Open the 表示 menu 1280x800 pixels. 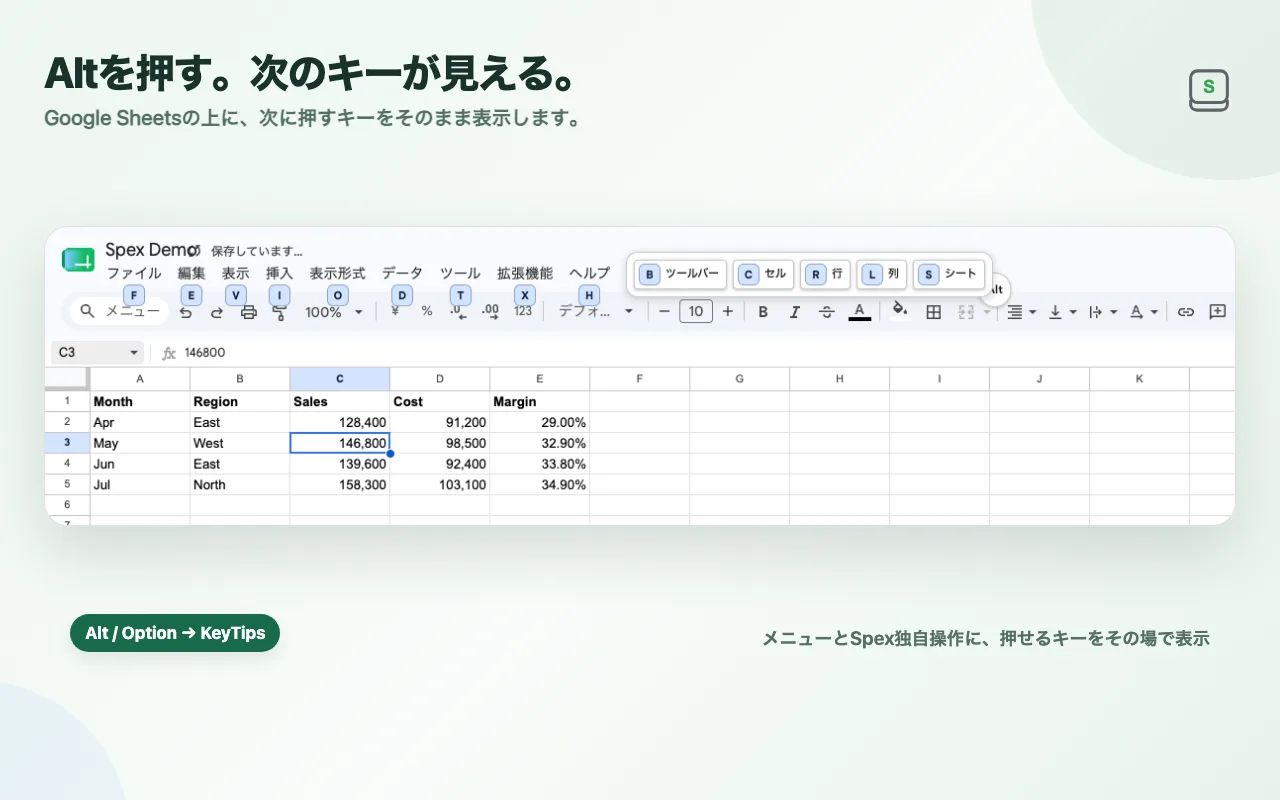coord(235,273)
